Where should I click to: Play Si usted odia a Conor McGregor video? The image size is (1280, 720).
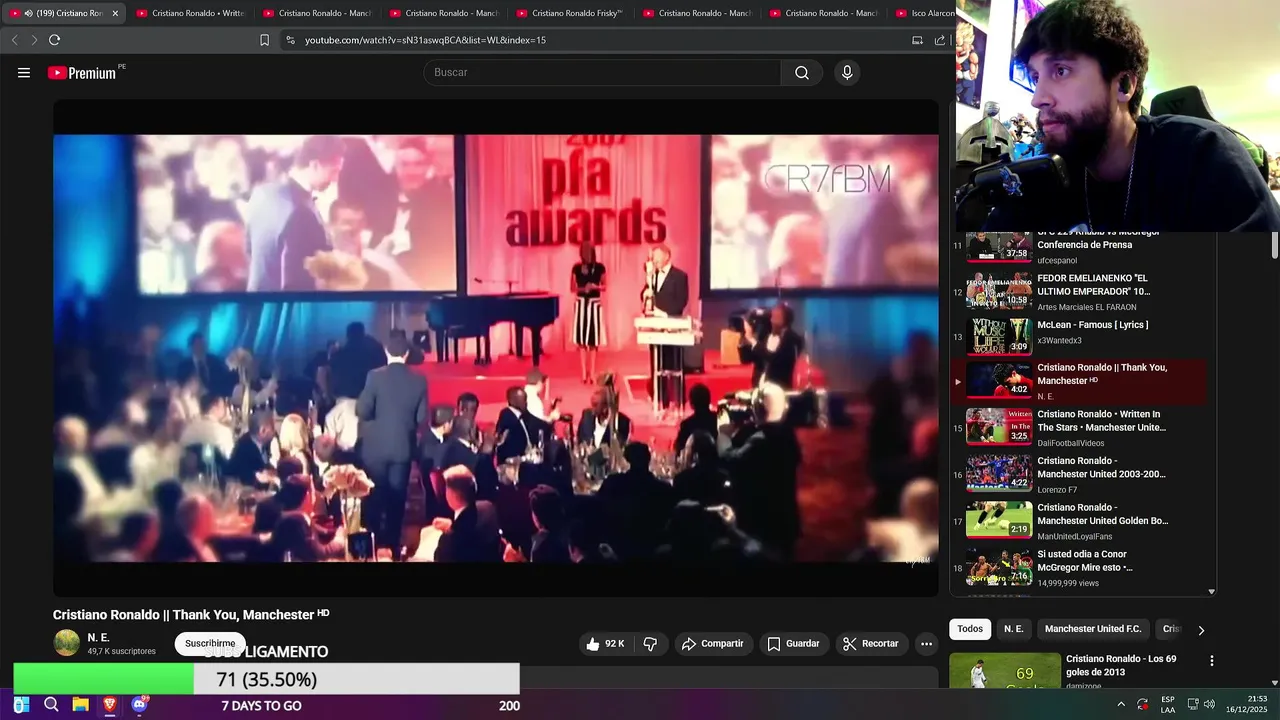coord(1077,567)
